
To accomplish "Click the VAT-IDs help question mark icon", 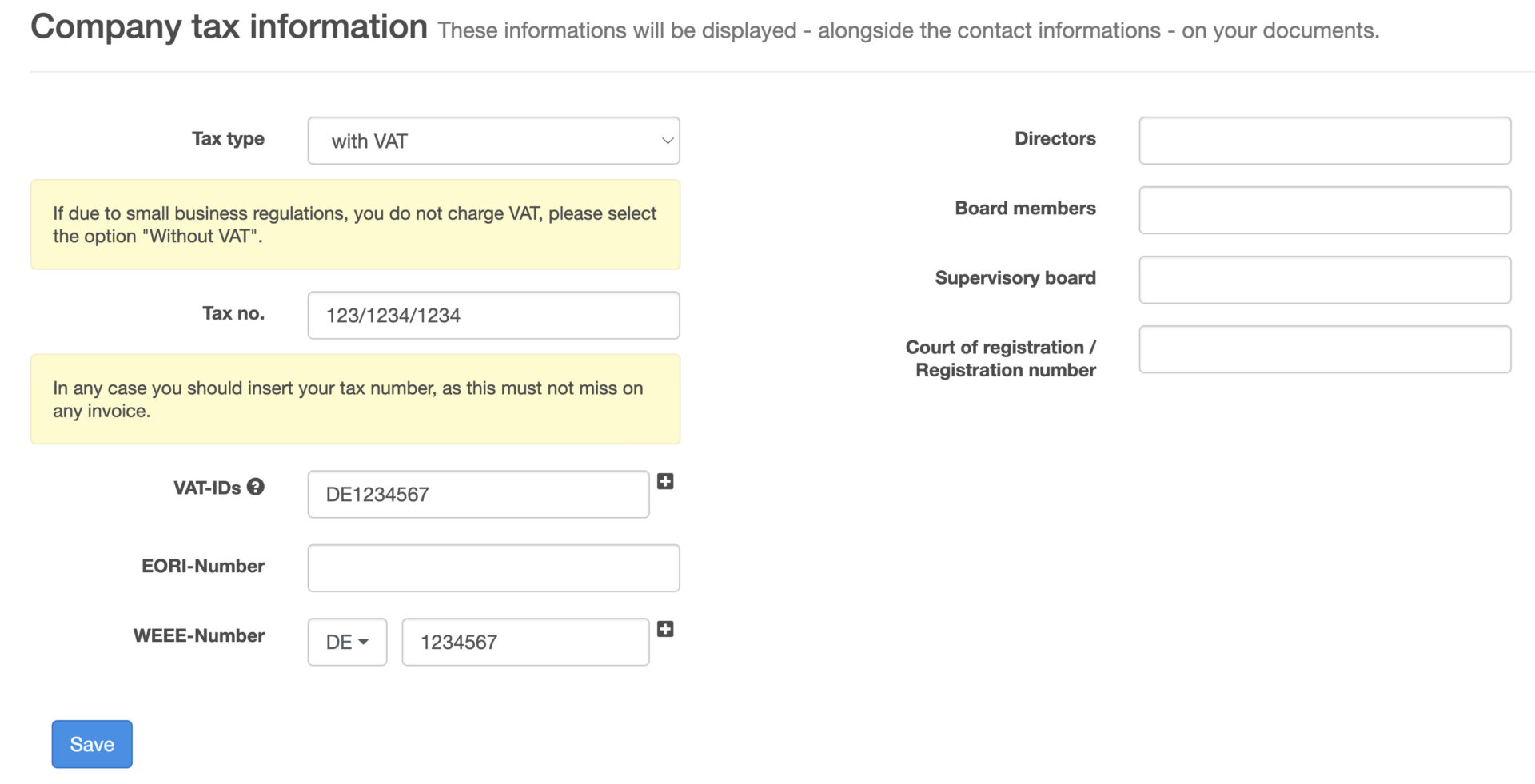I will tap(255, 487).
